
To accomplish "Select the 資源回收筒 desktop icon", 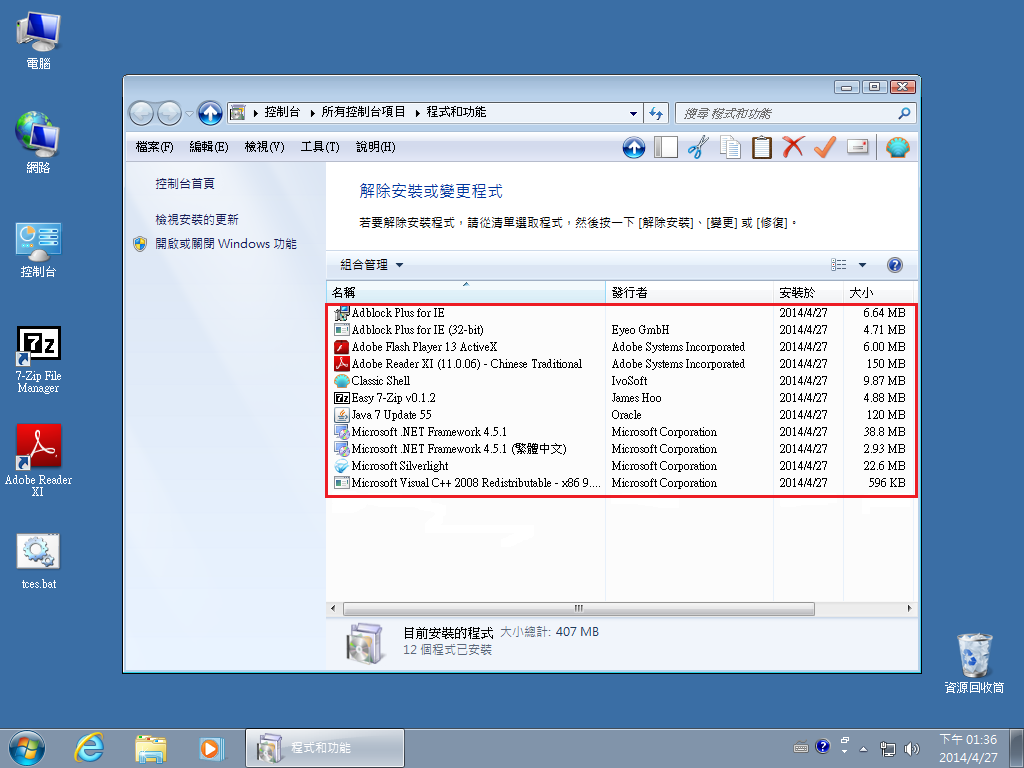I will 974,662.
